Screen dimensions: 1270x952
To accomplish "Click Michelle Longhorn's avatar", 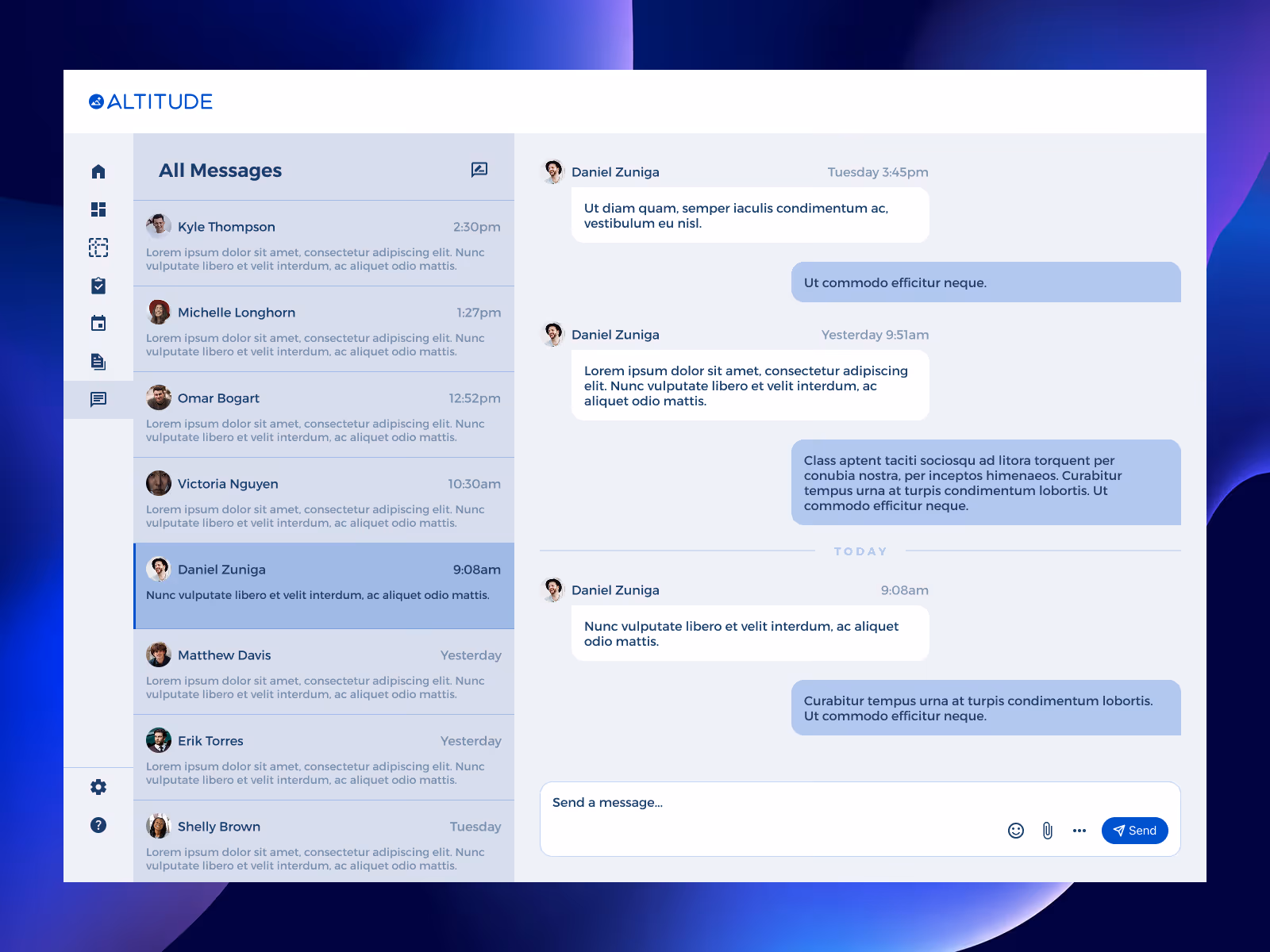I will [x=159, y=312].
